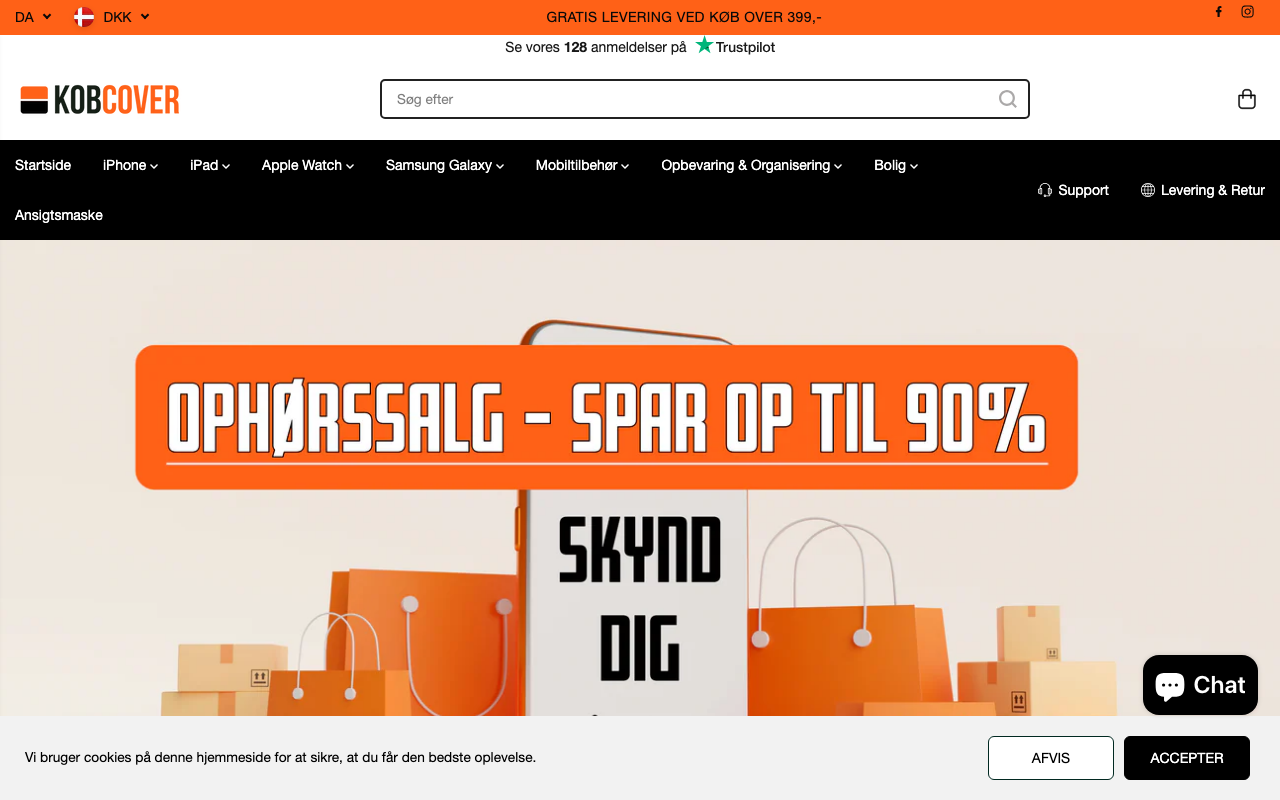Click the search magnifier icon
Image resolution: width=1280 pixels, height=800 pixels.
[x=1007, y=99]
